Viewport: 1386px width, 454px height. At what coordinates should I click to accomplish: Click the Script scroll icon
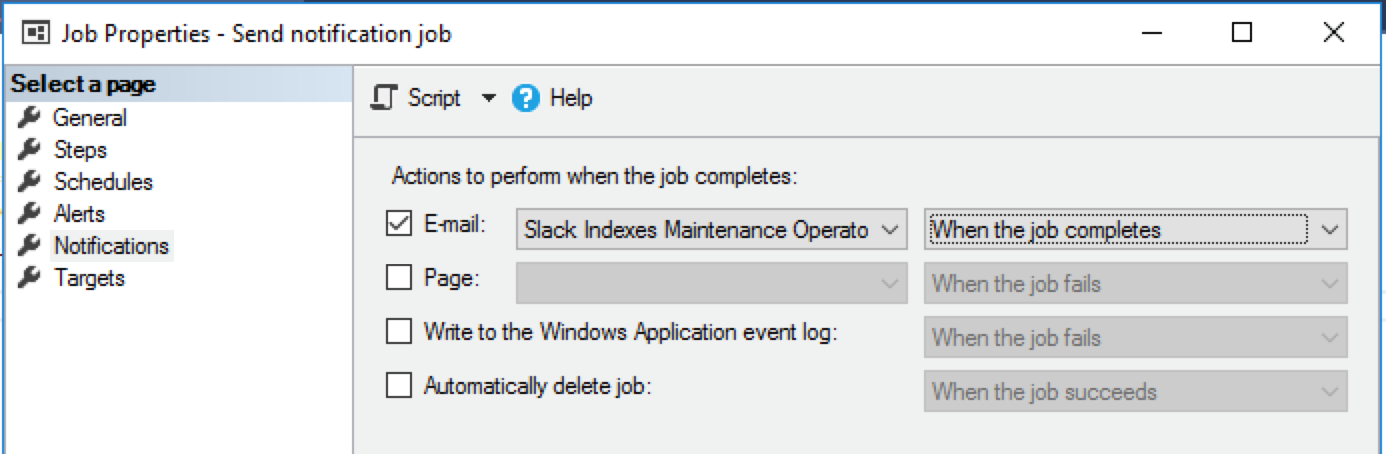(x=383, y=98)
